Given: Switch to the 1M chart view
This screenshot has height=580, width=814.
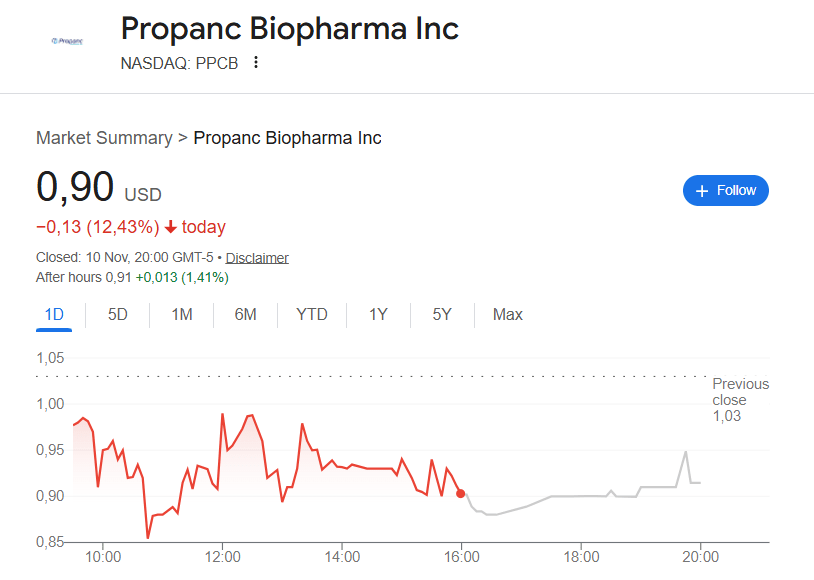Looking at the screenshot, I should pos(181,314).
